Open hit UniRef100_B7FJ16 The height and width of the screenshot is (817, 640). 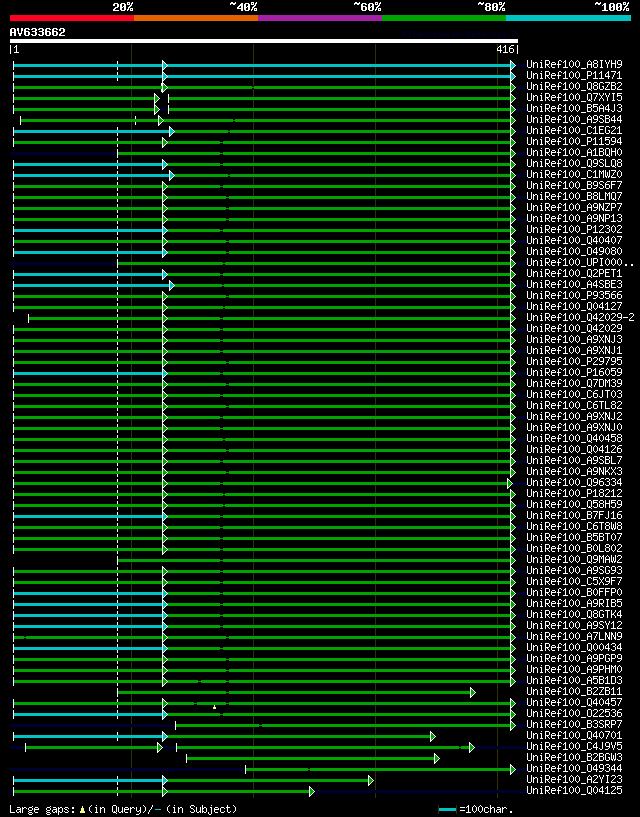(574, 515)
